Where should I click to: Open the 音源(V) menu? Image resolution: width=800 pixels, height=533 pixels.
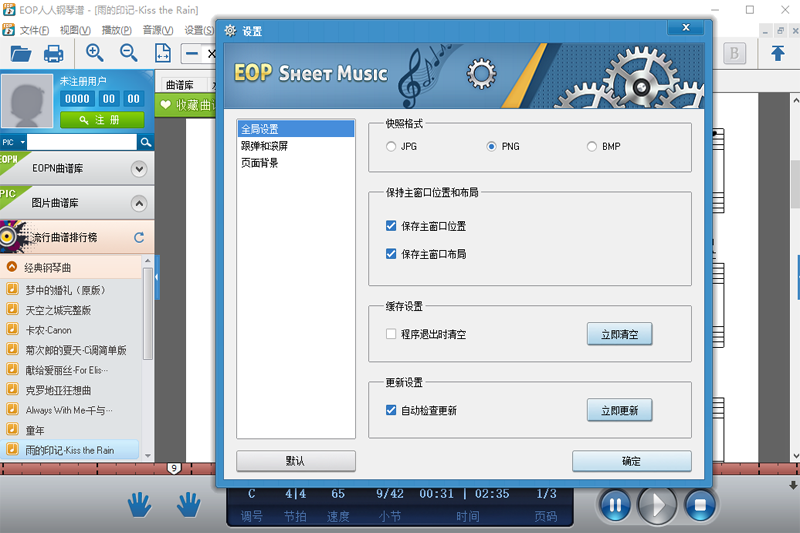point(158,31)
